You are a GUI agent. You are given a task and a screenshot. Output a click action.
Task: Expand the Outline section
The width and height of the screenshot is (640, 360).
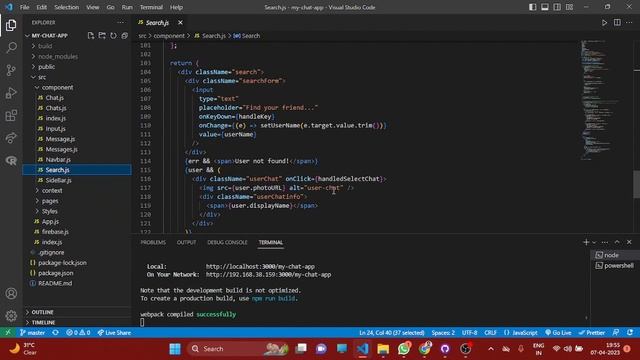click(42, 312)
